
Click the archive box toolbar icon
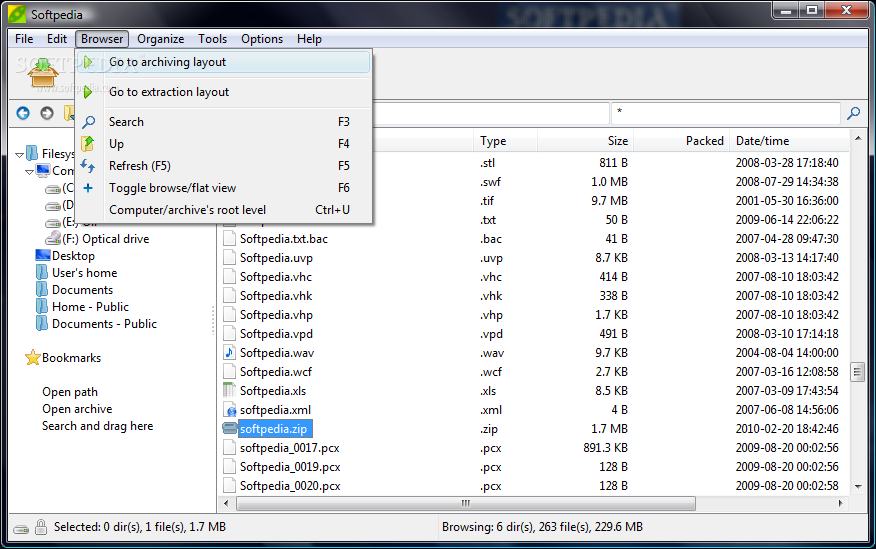pos(44,73)
